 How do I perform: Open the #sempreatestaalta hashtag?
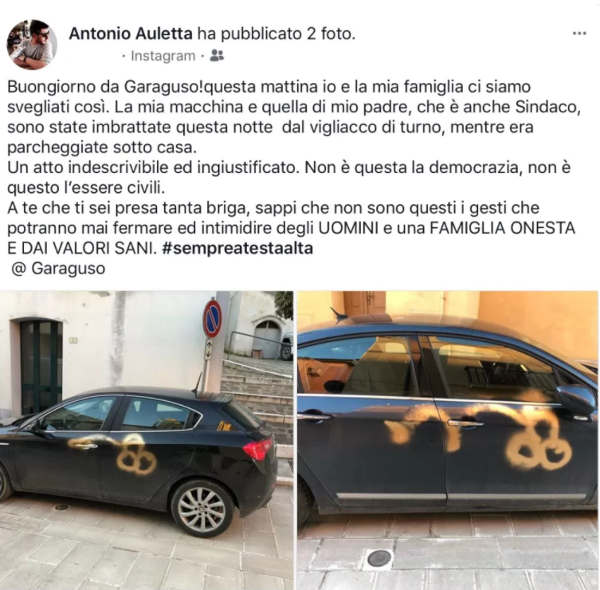(x=237, y=248)
